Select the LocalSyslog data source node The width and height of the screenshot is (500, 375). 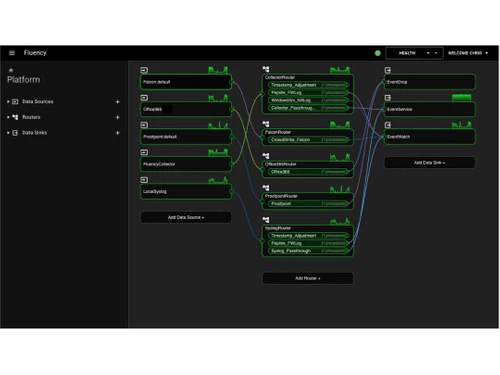pos(186,191)
